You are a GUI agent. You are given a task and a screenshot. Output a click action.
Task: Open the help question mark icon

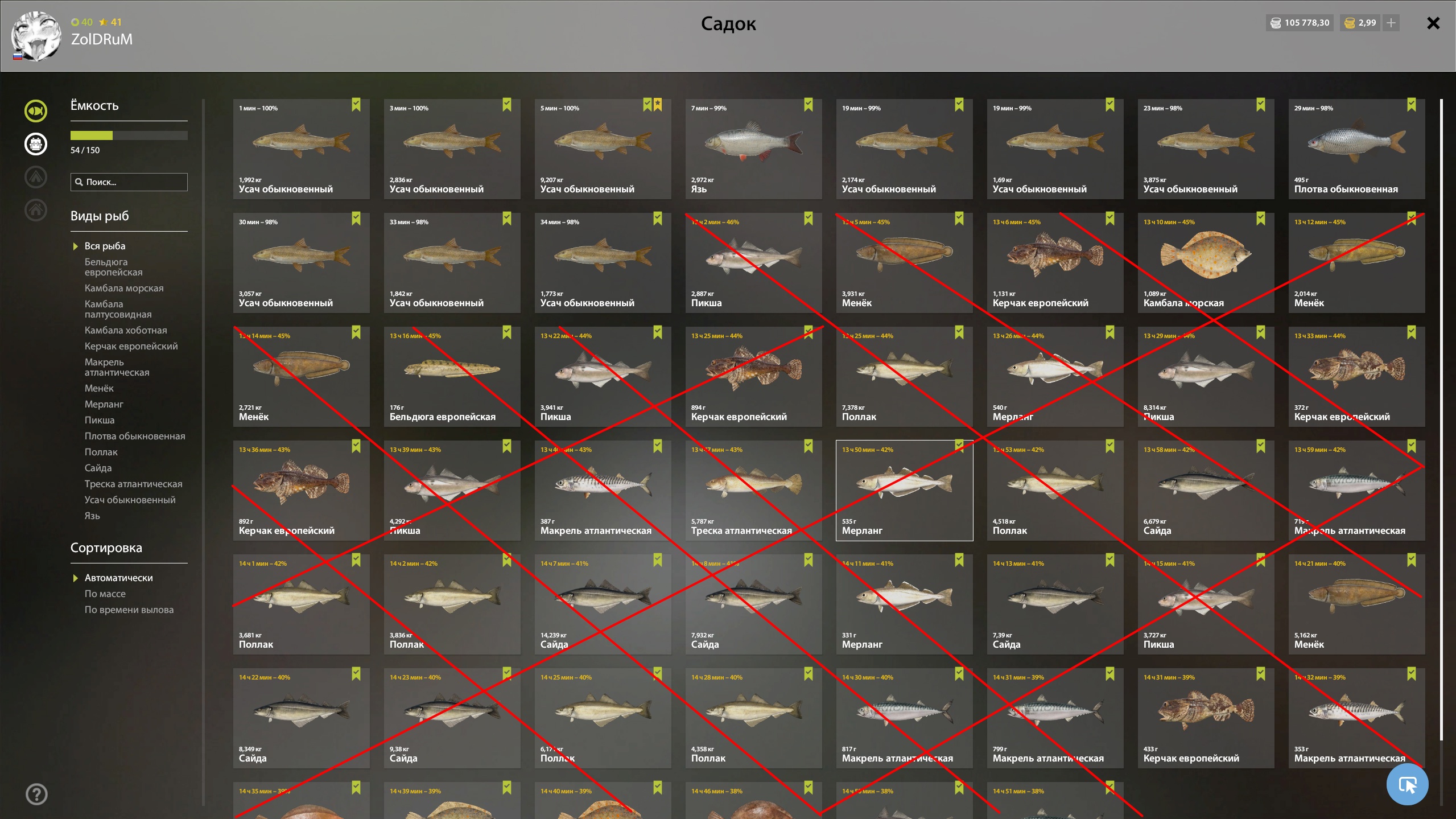(36, 794)
